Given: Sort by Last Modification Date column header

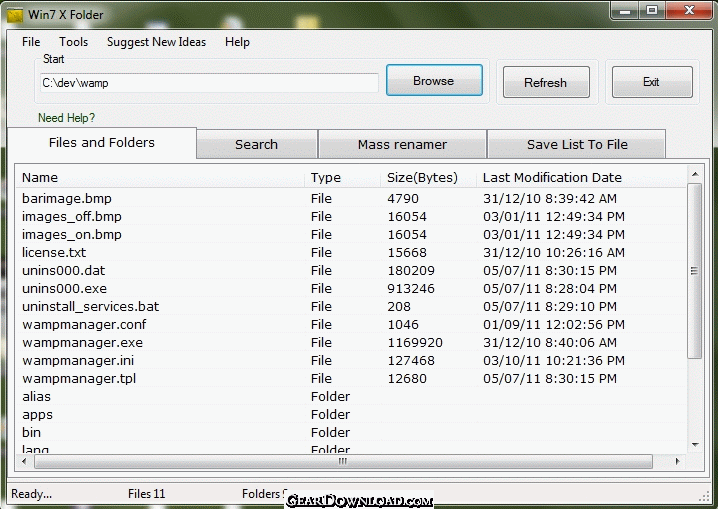Looking at the screenshot, I should pos(581,178).
